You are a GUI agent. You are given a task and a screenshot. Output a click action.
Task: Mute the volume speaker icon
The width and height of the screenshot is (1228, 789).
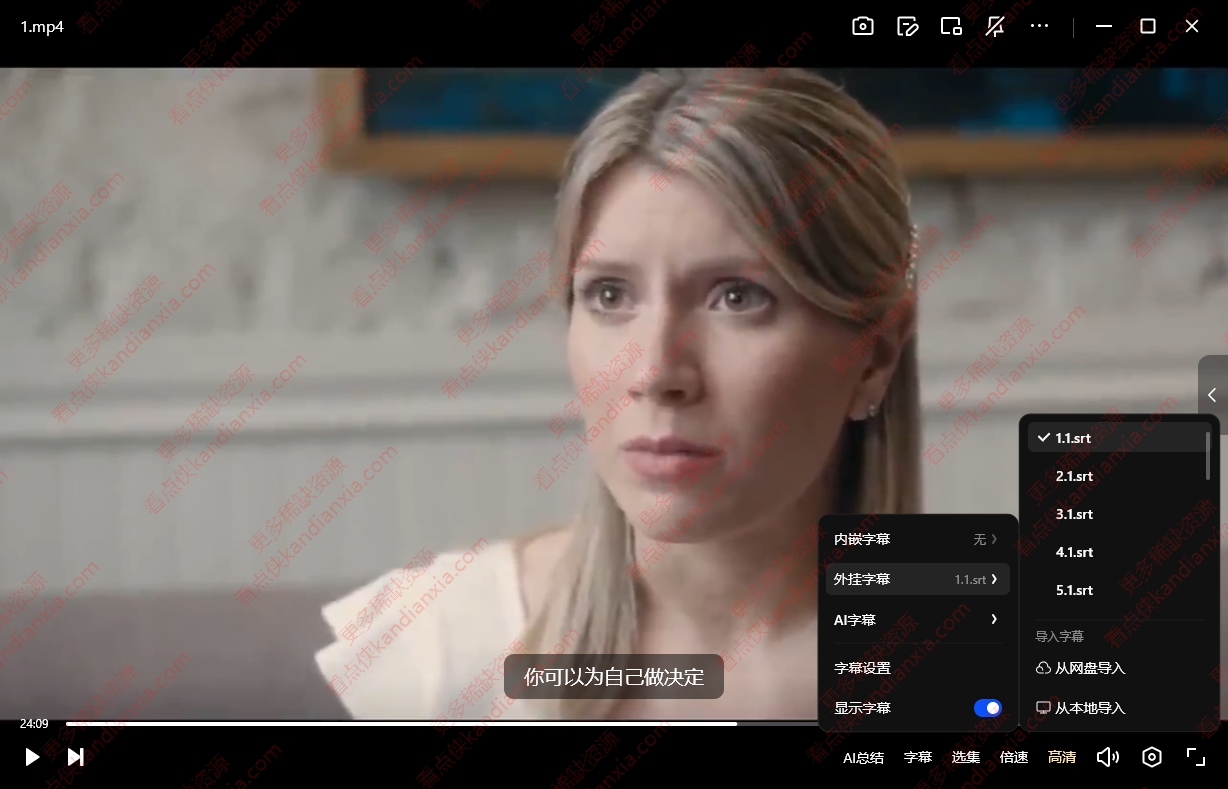coord(1107,757)
